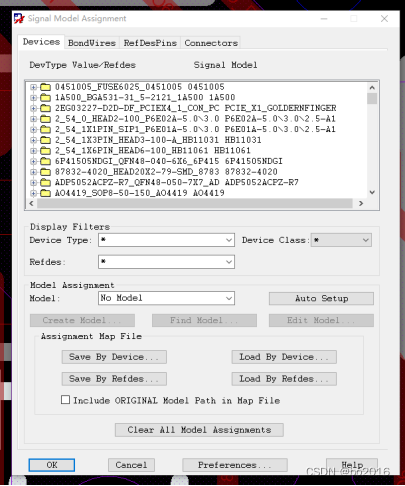405x486 pixels.
Task: Select the ADP5052ACPZ-R7 device entry
Action: click(x=177, y=182)
